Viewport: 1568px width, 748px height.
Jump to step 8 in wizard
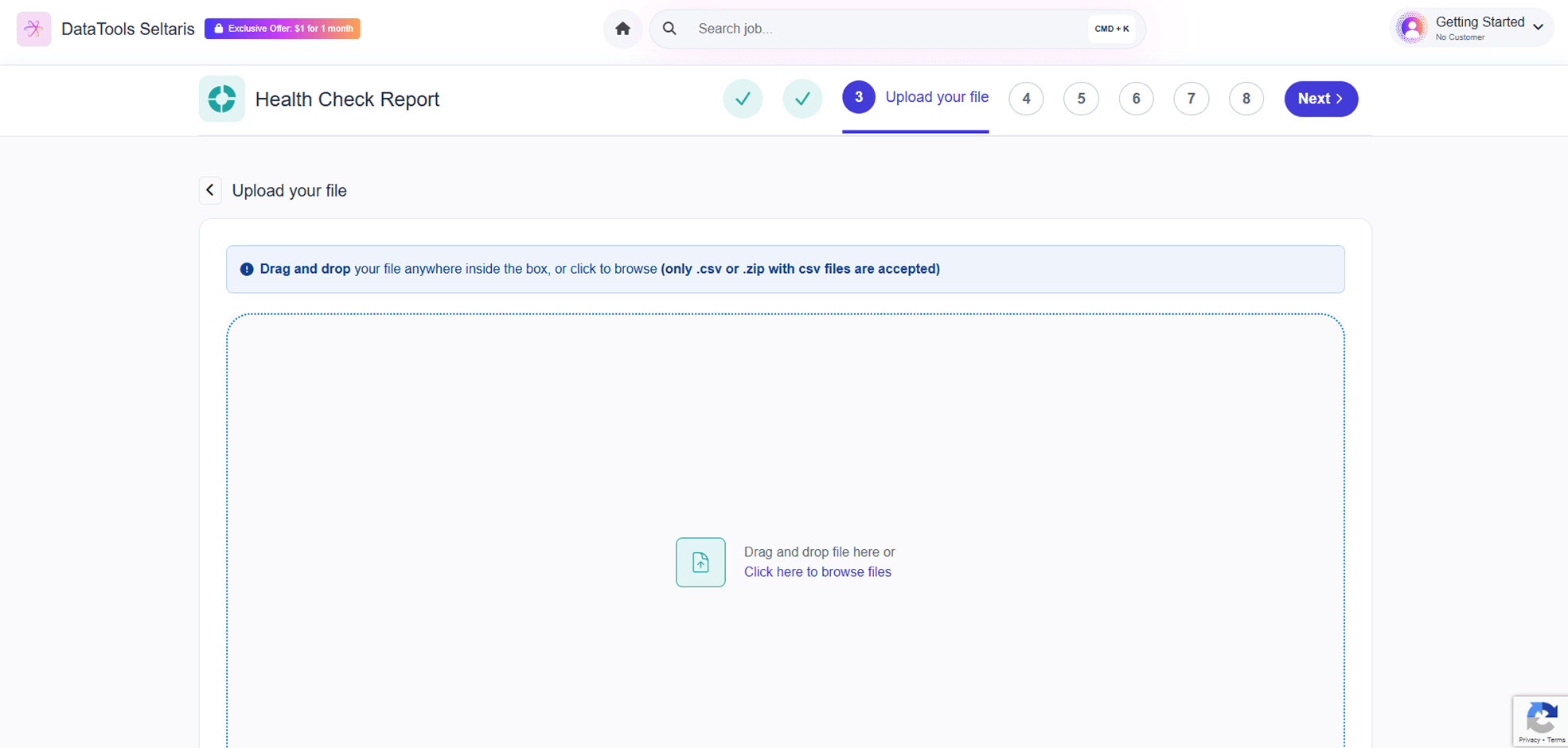[1246, 99]
